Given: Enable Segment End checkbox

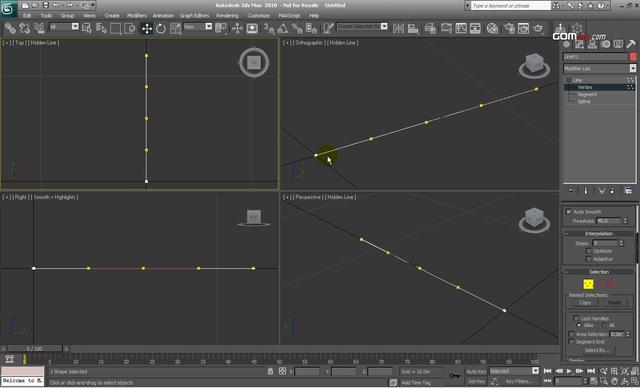Looking at the screenshot, I should [571, 342].
